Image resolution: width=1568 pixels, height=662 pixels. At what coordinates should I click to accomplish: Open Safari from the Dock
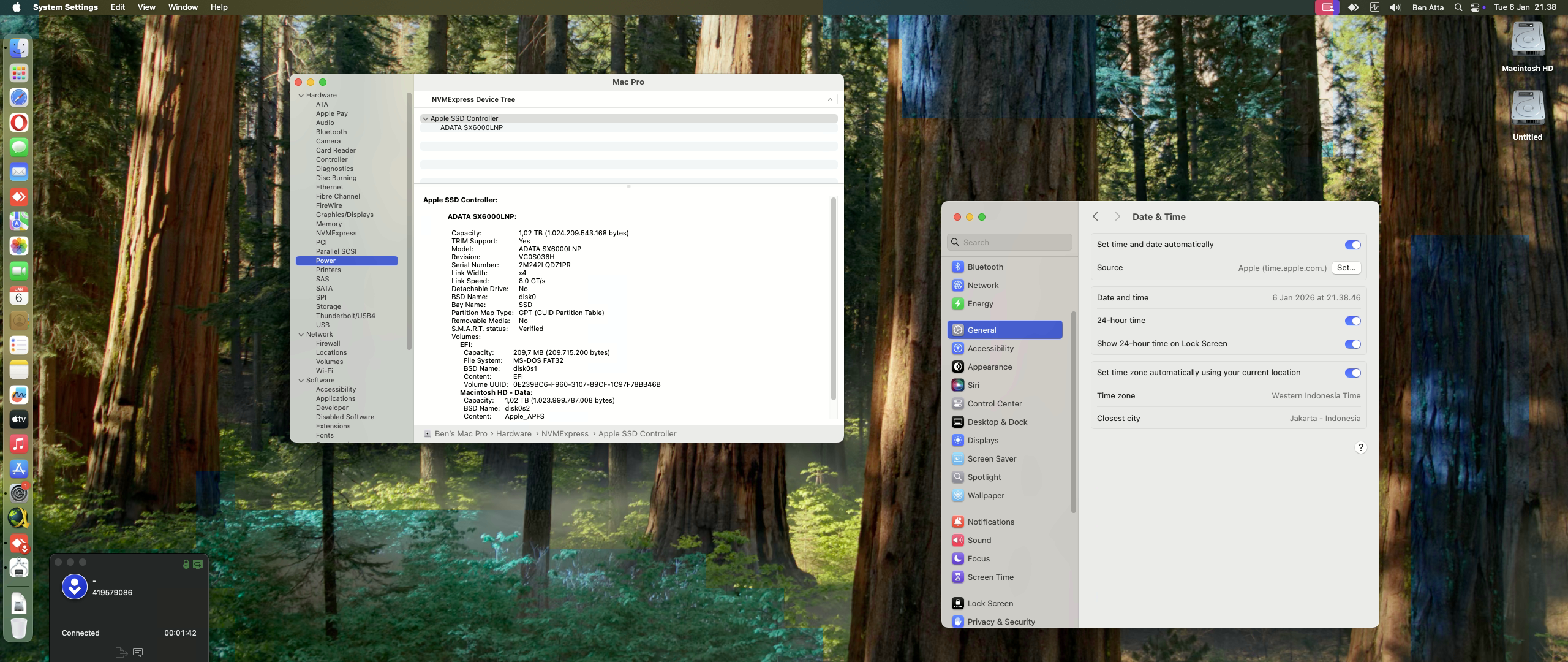tap(19, 97)
